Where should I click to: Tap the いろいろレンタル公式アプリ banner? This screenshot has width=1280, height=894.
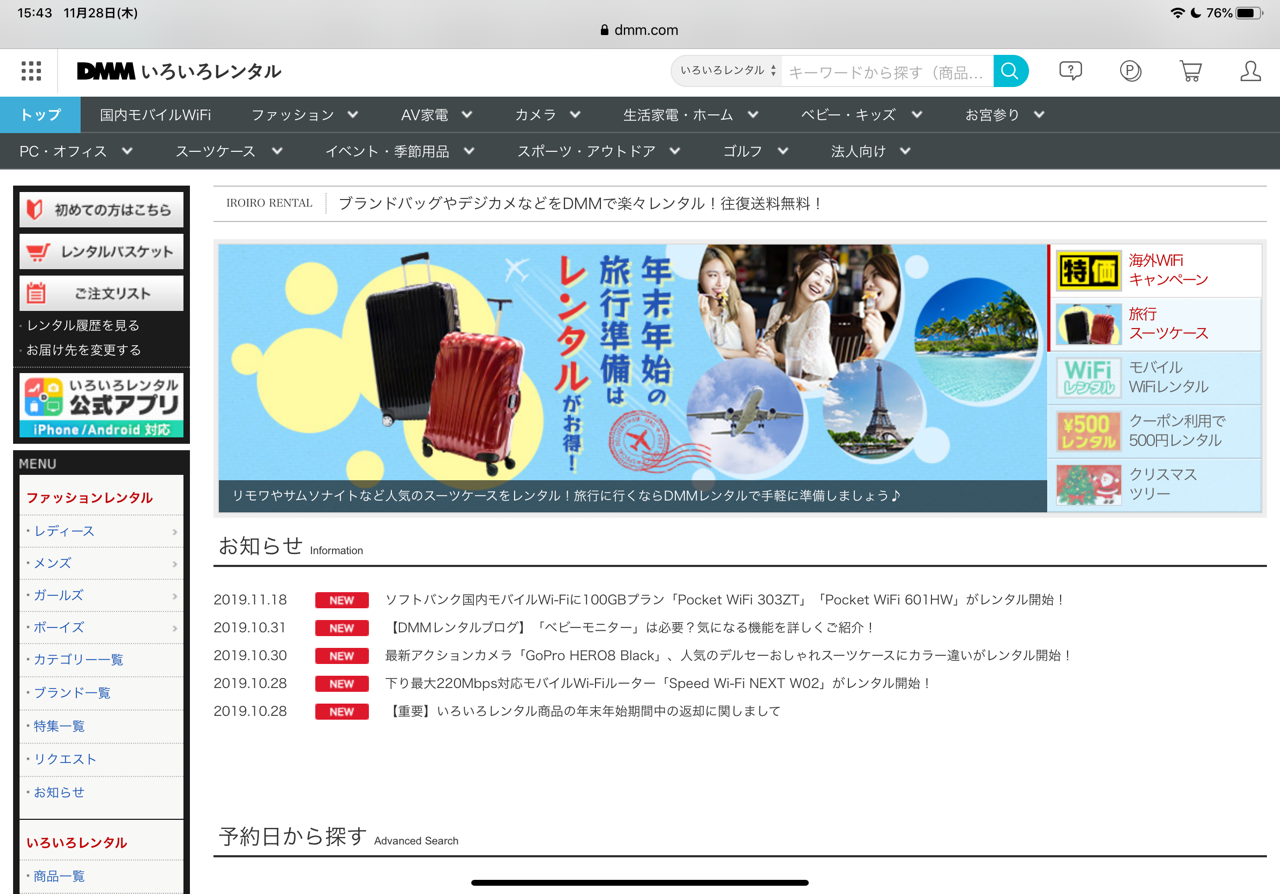click(x=101, y=405)
